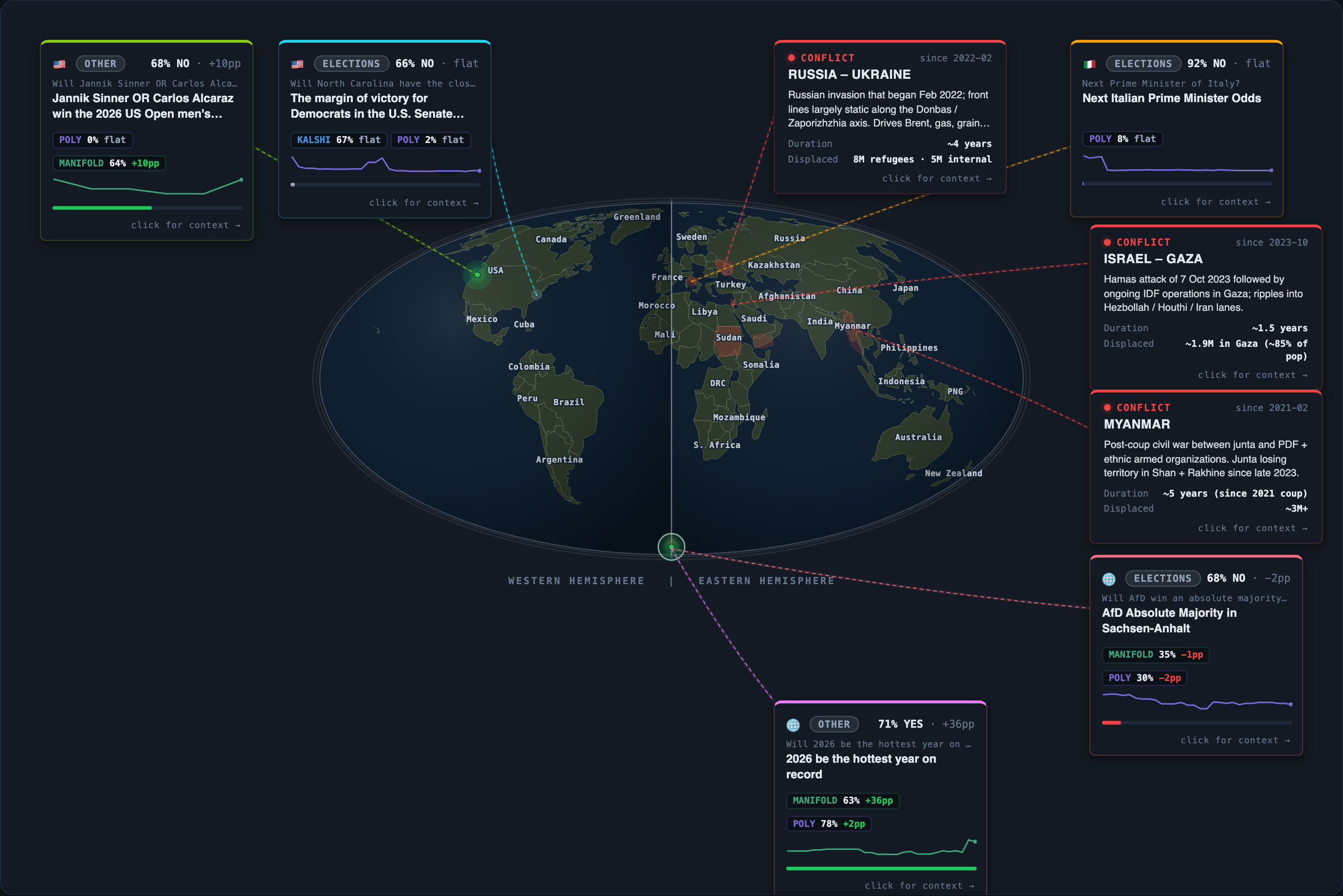Click the red conflict dot on Myanmar card

[x=1107, y=408]
